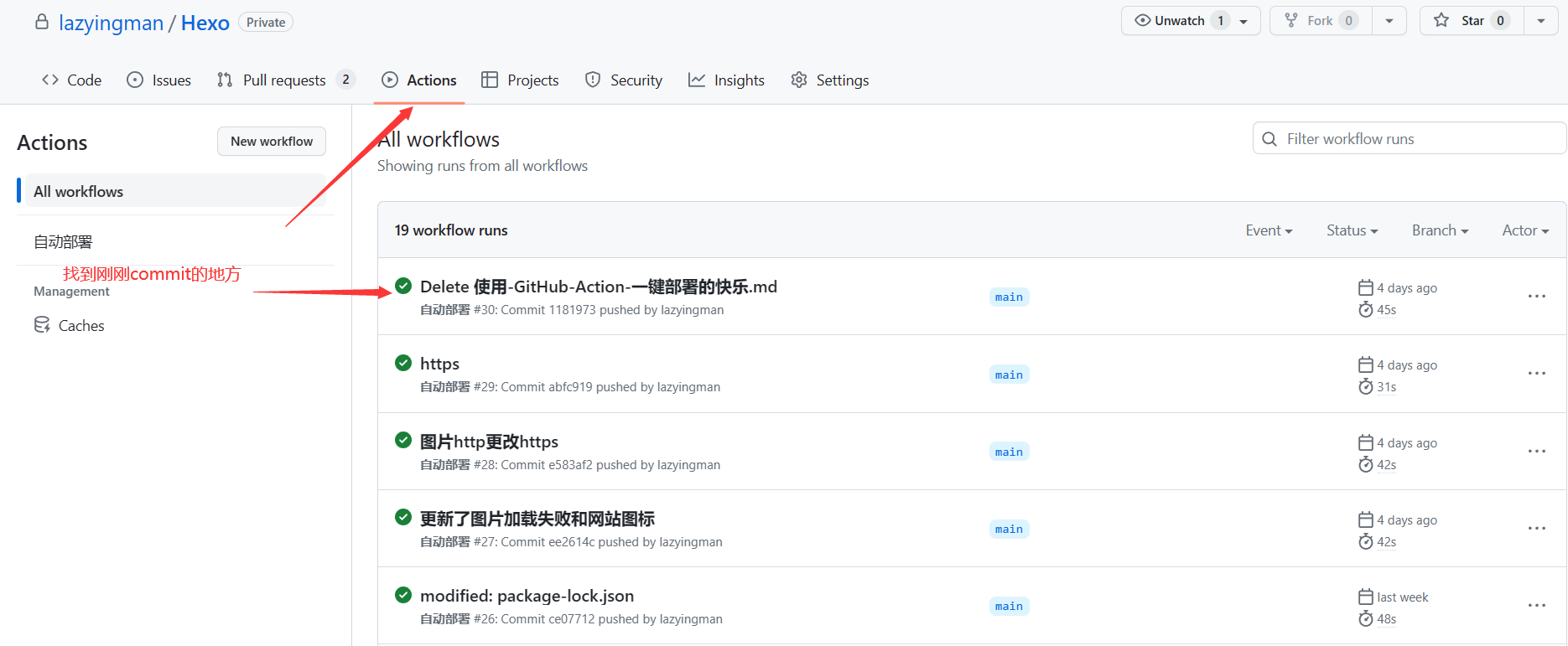1568x646 pixels.
Task: Open the Event filter dropdown
Action: [1269, 230]
